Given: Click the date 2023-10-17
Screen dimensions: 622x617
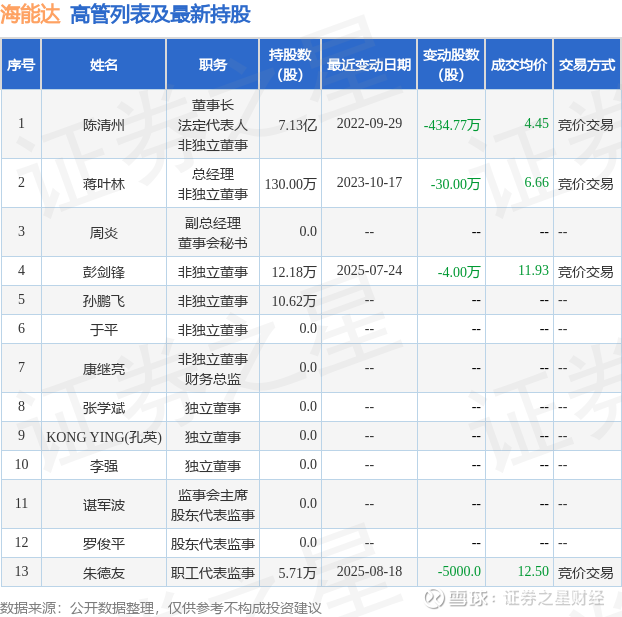Looking at the screenshot, I should click(369, 182).
